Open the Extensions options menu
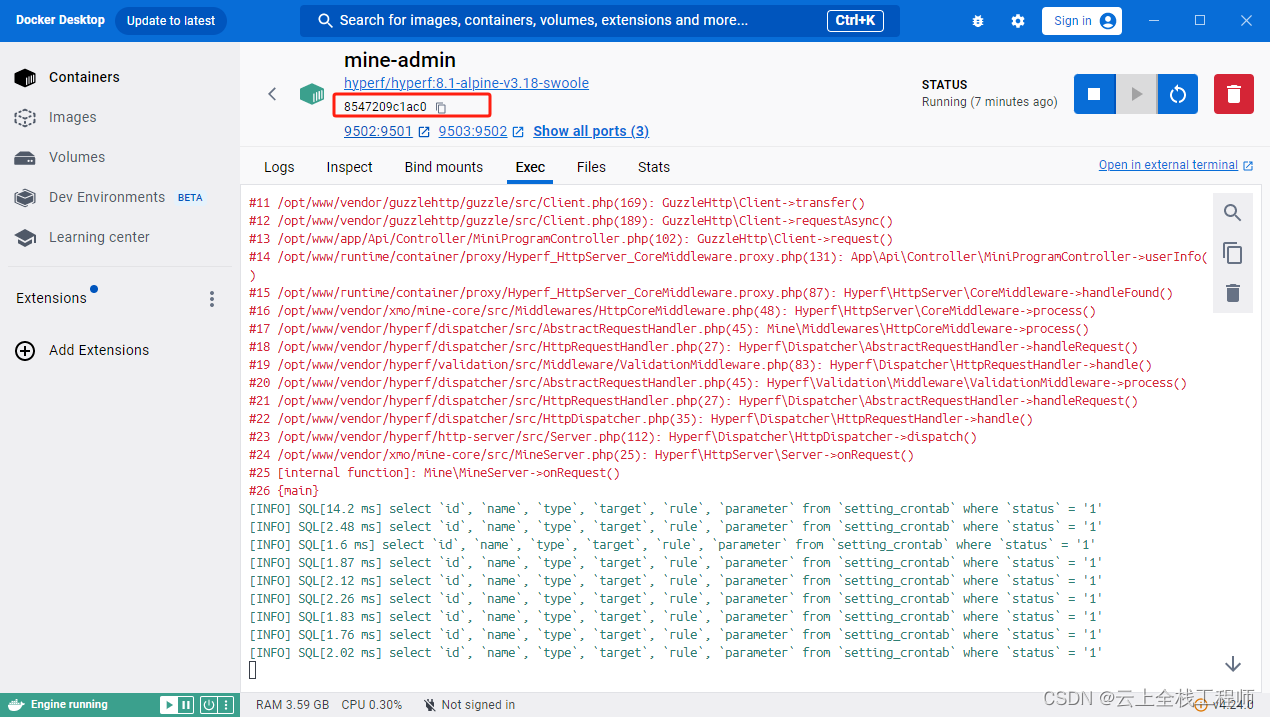This screenshot has width=1270, height=717. point(211,299)
